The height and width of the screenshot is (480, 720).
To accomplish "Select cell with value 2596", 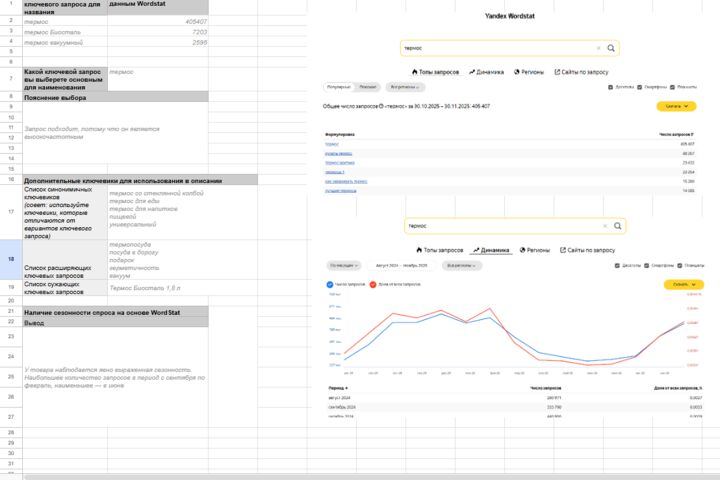I will [158, 42].
